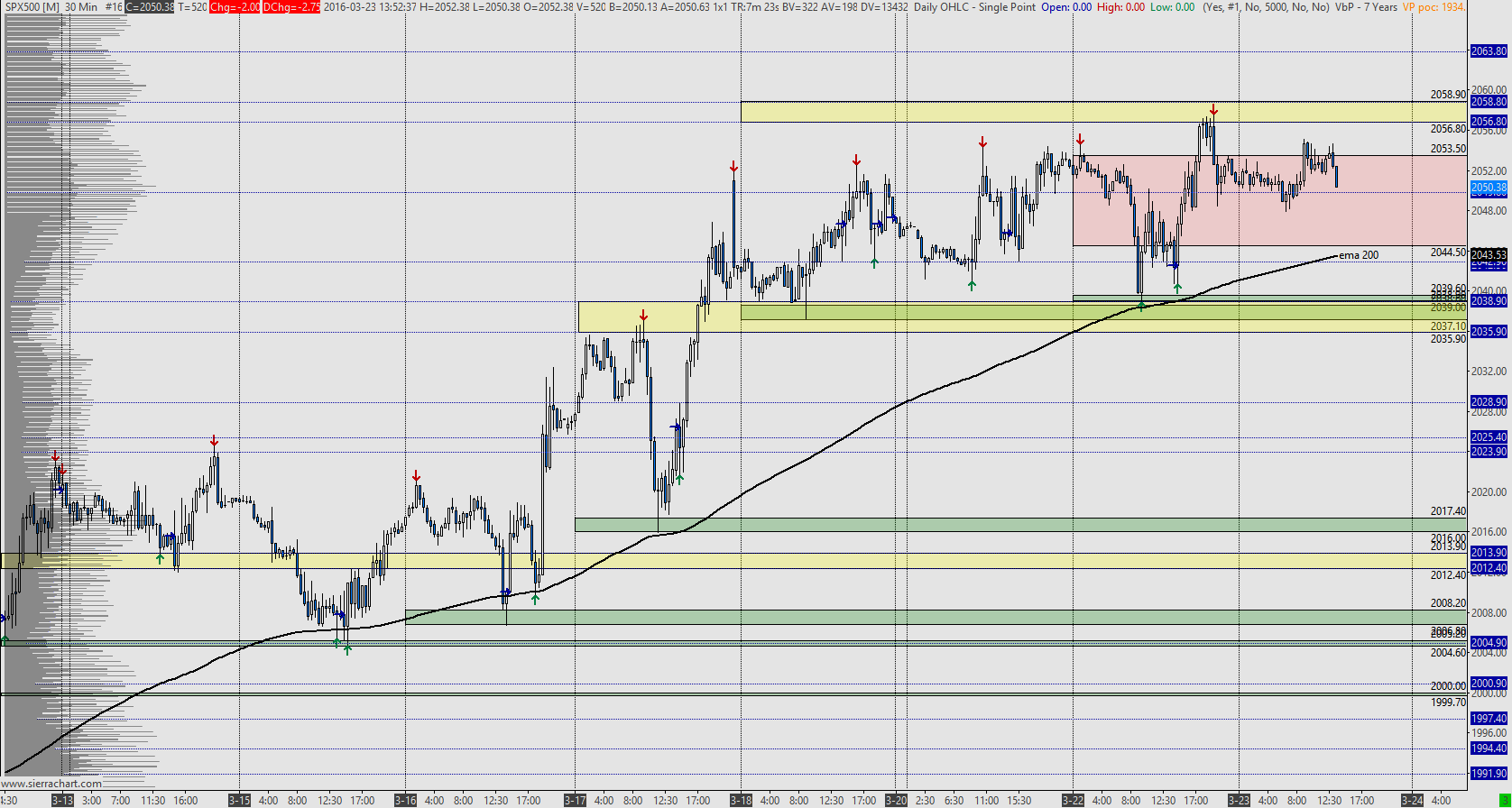Viewport: 1512px width, 808px height.
Task: Click the 2044.50 zone level label
Action: coord(1448,252)
